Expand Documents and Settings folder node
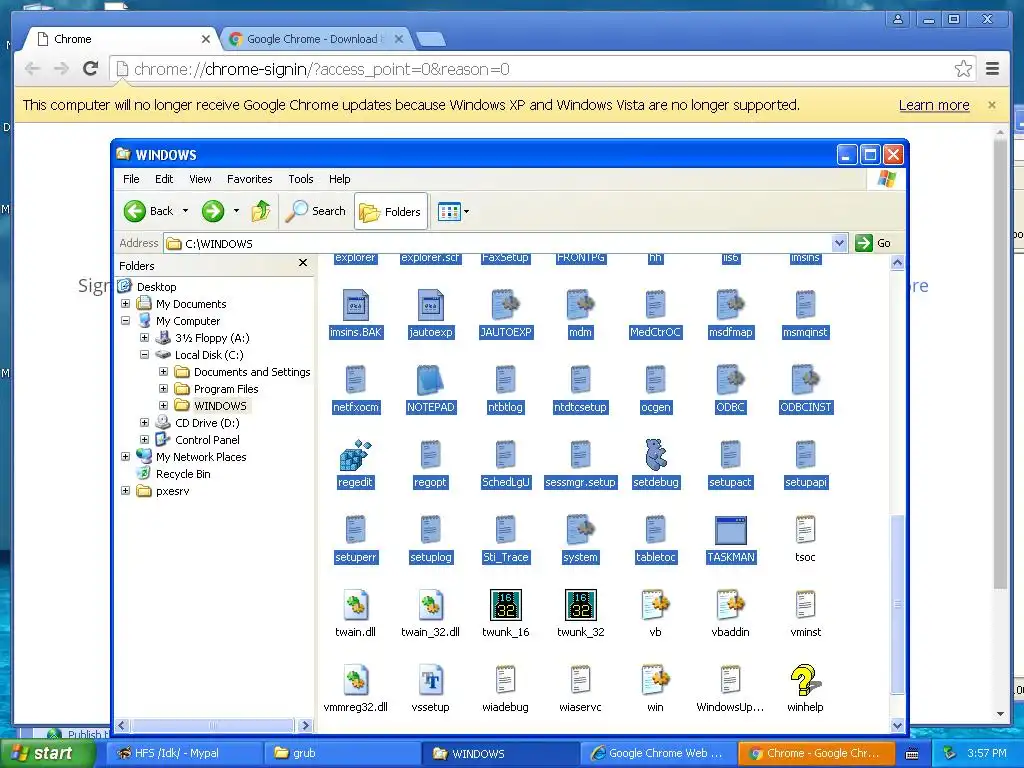This screenshot has width=1024, height=768. click(x=163, y=372)
